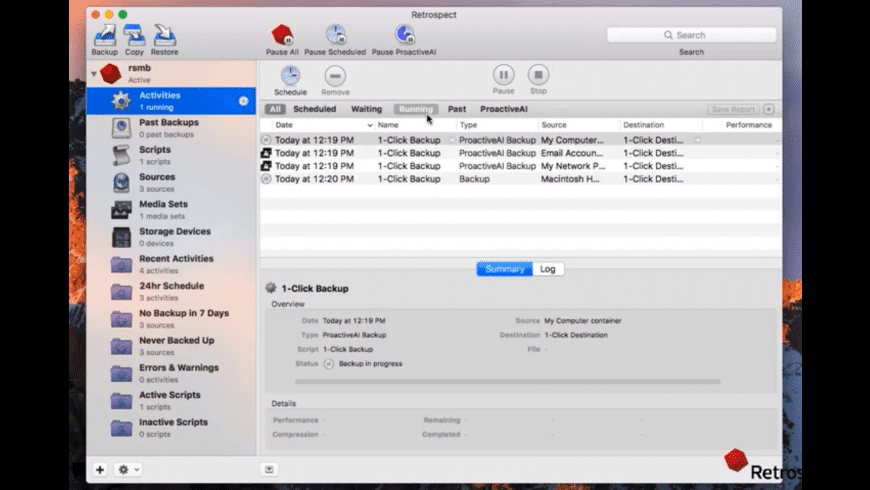870x490 pixels.
Task: Select the Email Accoun... activity row
Action: [520, 153]
